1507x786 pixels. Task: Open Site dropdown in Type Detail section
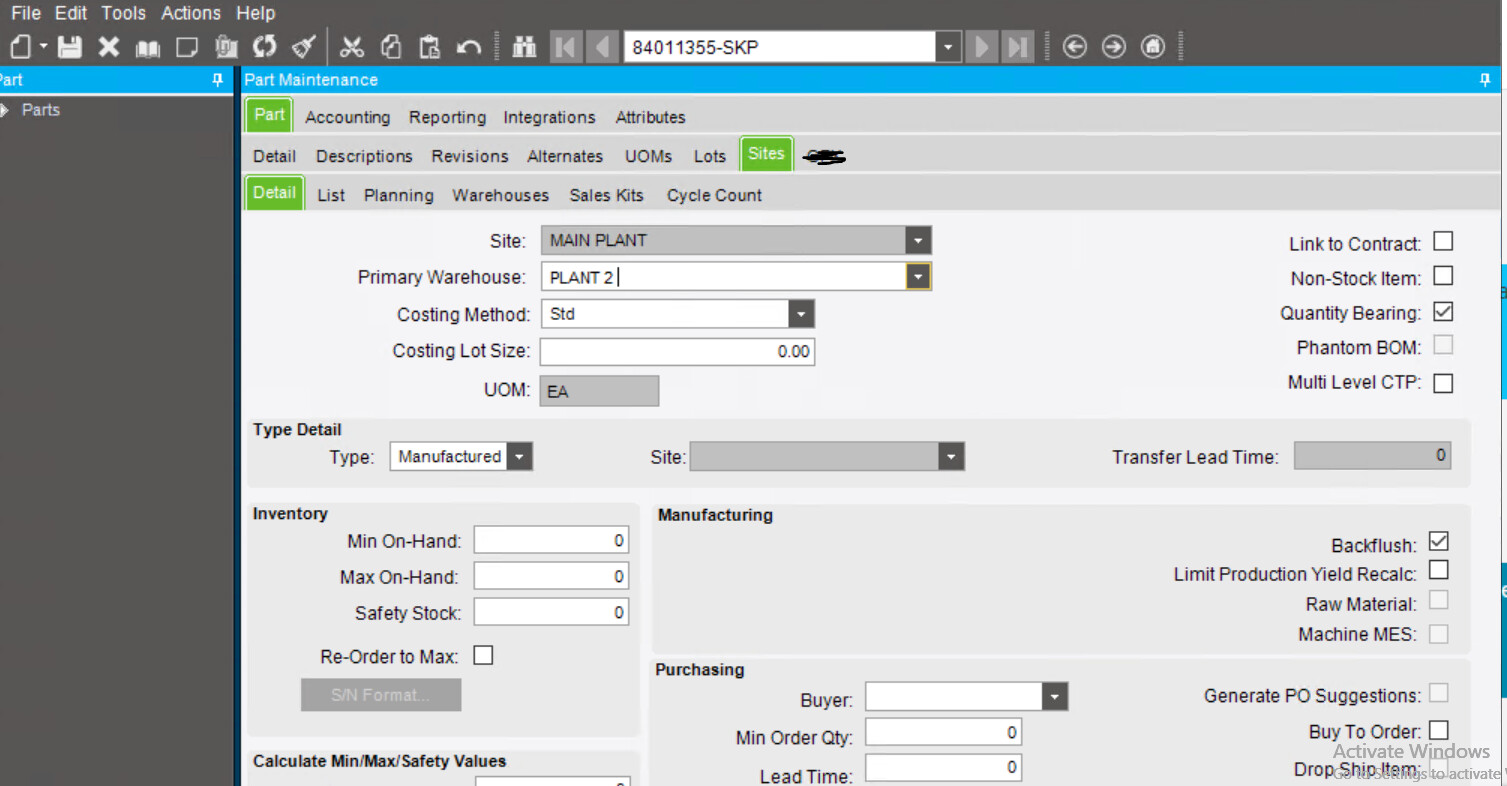(951, 457)
